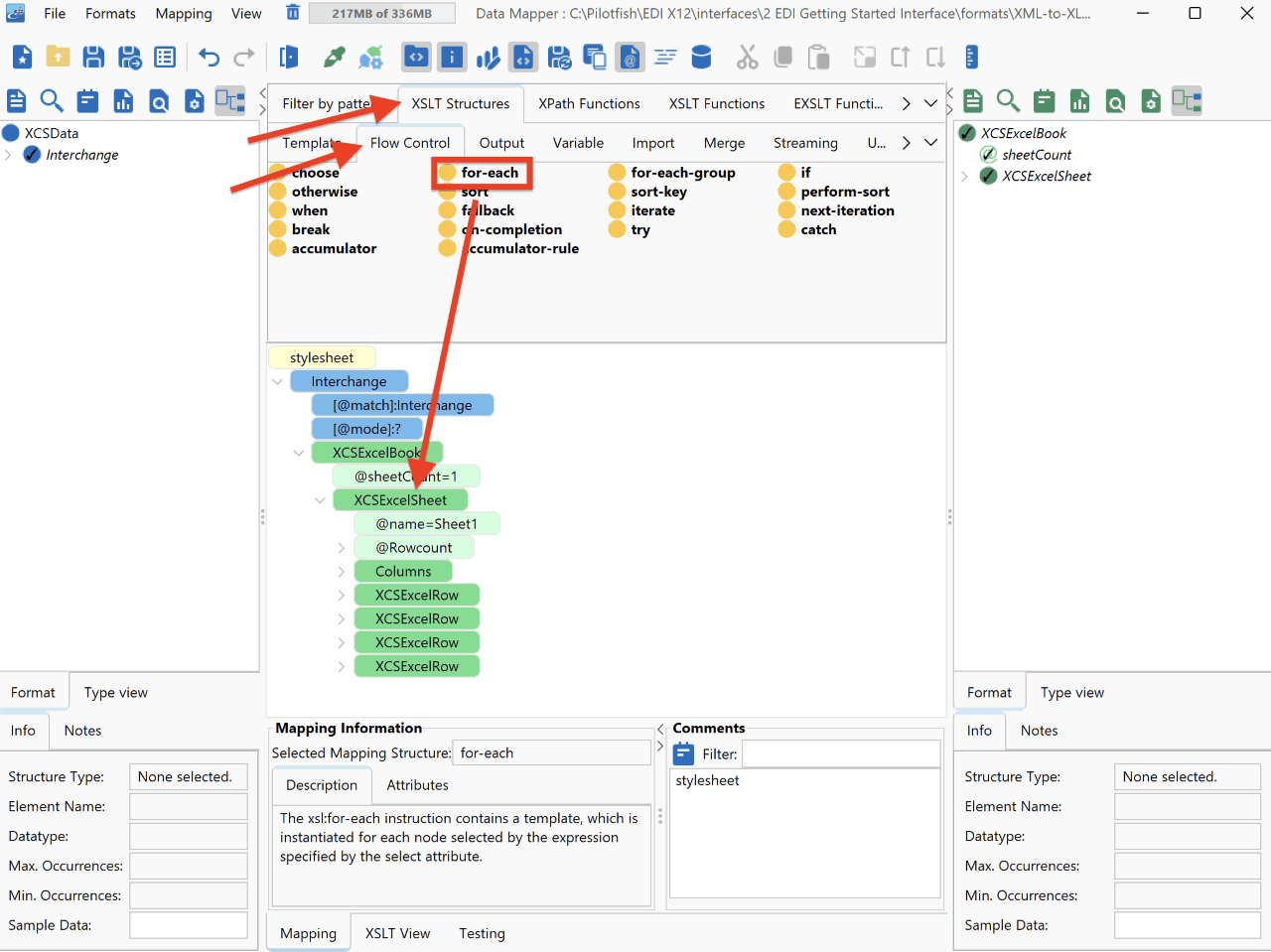The height and width of the screenshot is (952, 1271).
Task: Click the database cylinder icon
Action: 701,58
